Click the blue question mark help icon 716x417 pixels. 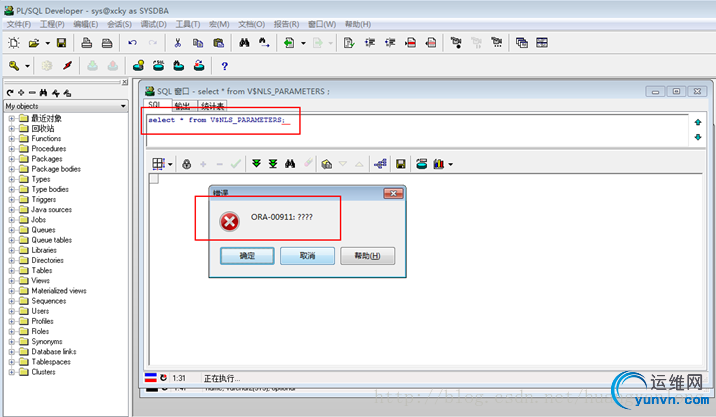[224, 66]
